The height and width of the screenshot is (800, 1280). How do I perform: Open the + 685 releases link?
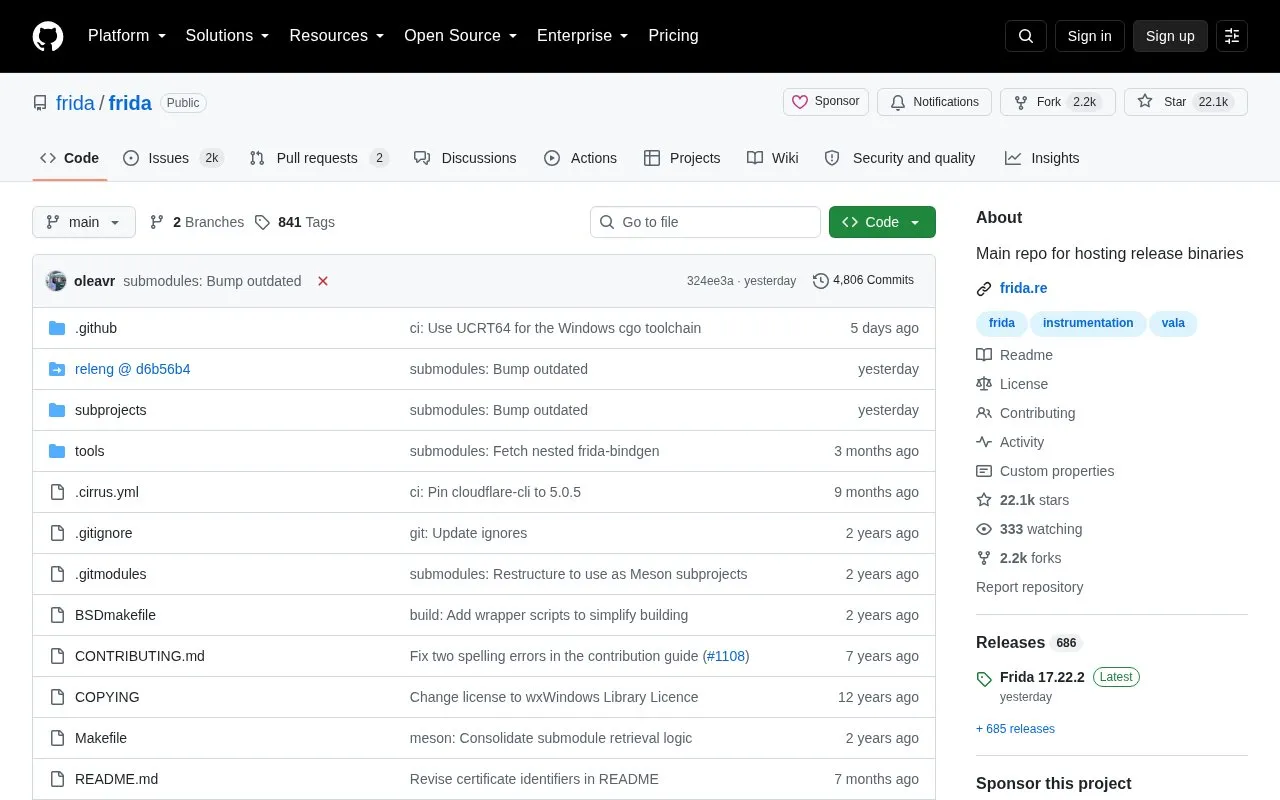(x=1015, y=729)
